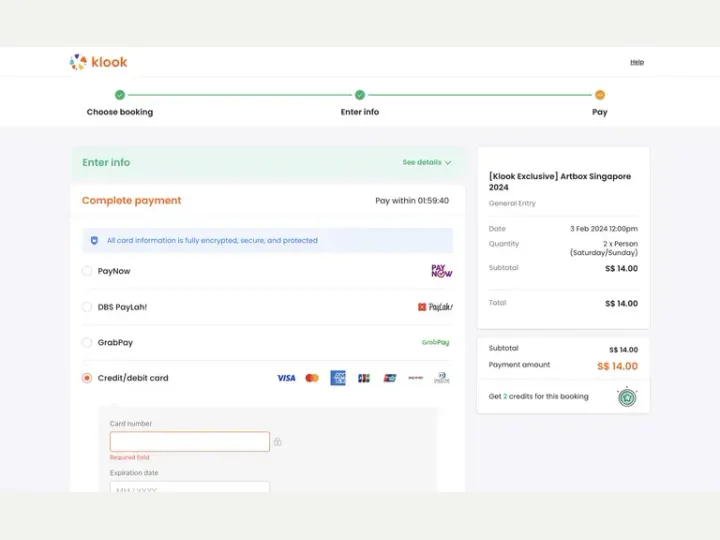This screenshot has width=720, height=540.
Task: Click the Discover card logo
Action: point(416,378)
